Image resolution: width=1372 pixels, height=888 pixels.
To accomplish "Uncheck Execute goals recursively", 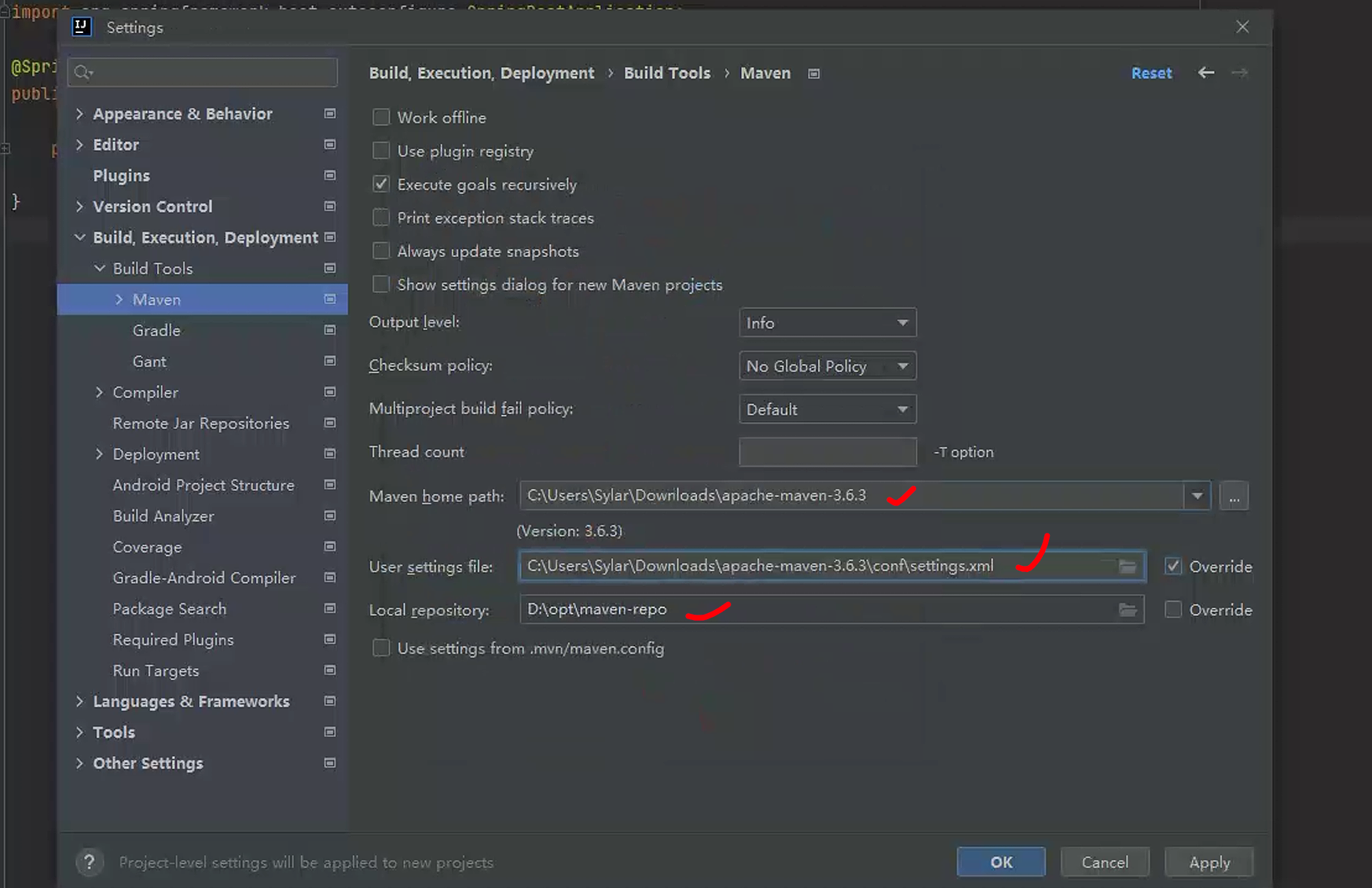I will coord(381,184).
